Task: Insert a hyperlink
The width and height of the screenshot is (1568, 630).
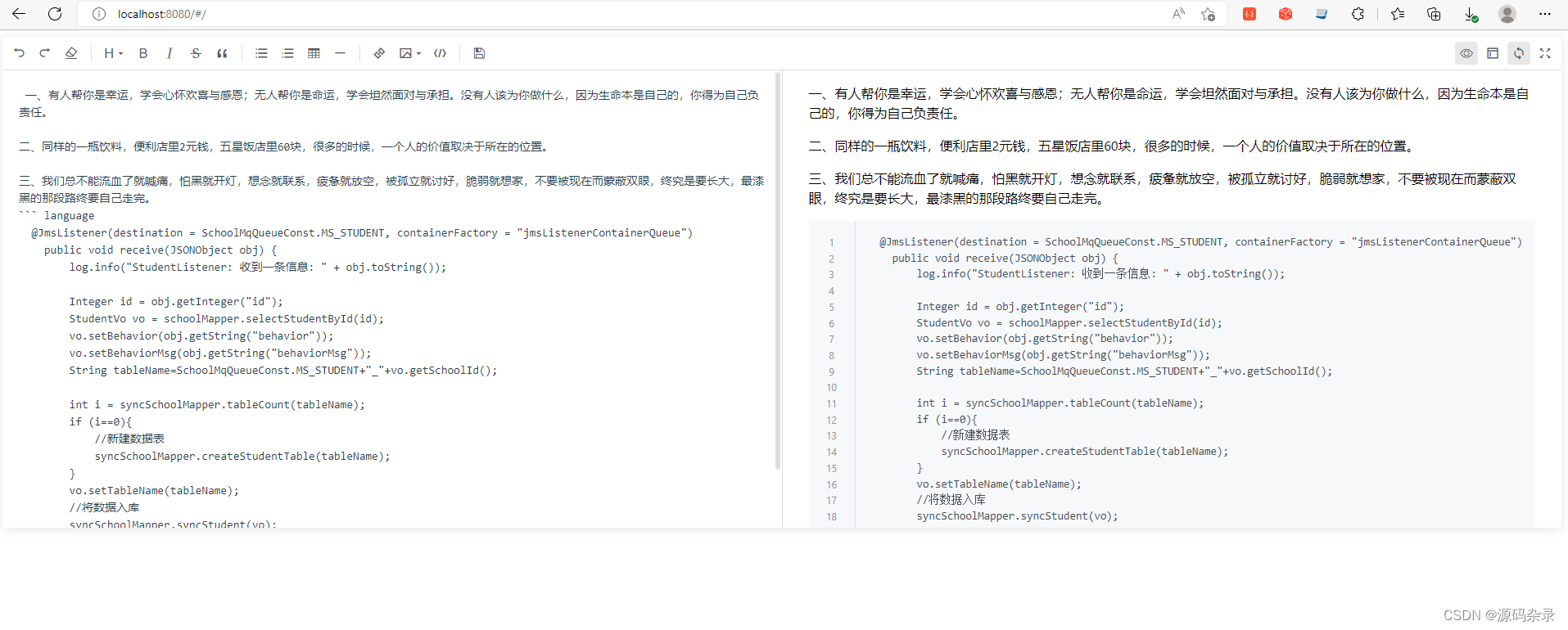Action: [379, 53]
